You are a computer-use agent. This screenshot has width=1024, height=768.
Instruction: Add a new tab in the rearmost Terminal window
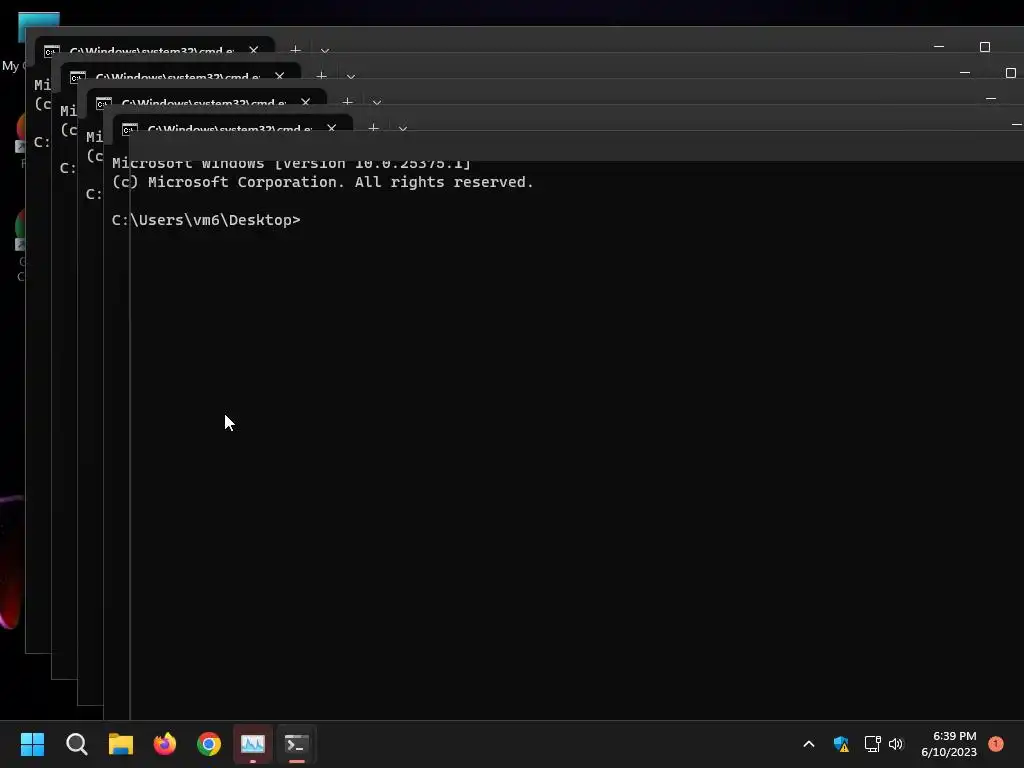click(x=295, y=49)
